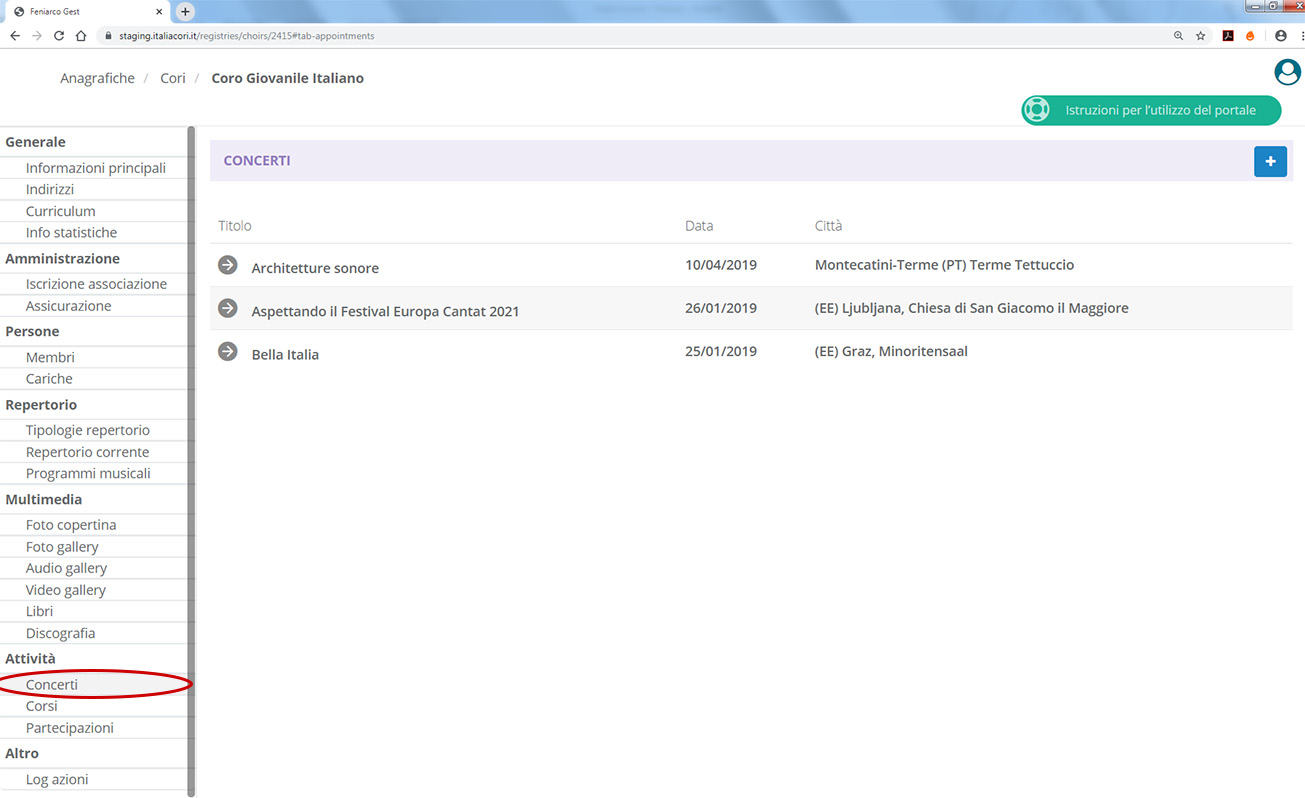Click the browser back arrow

tap(15, 36)
